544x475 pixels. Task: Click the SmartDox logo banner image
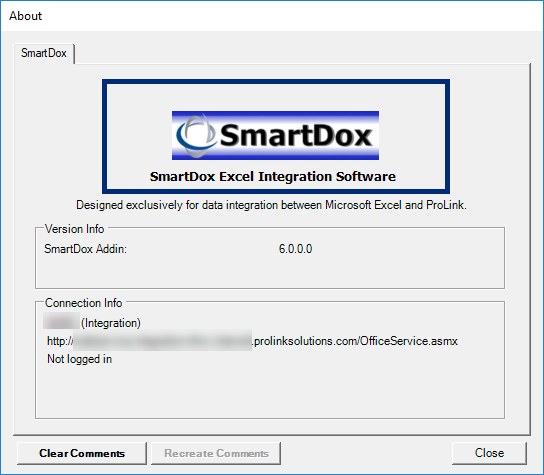pyautogui.click(x=275, y=135)
